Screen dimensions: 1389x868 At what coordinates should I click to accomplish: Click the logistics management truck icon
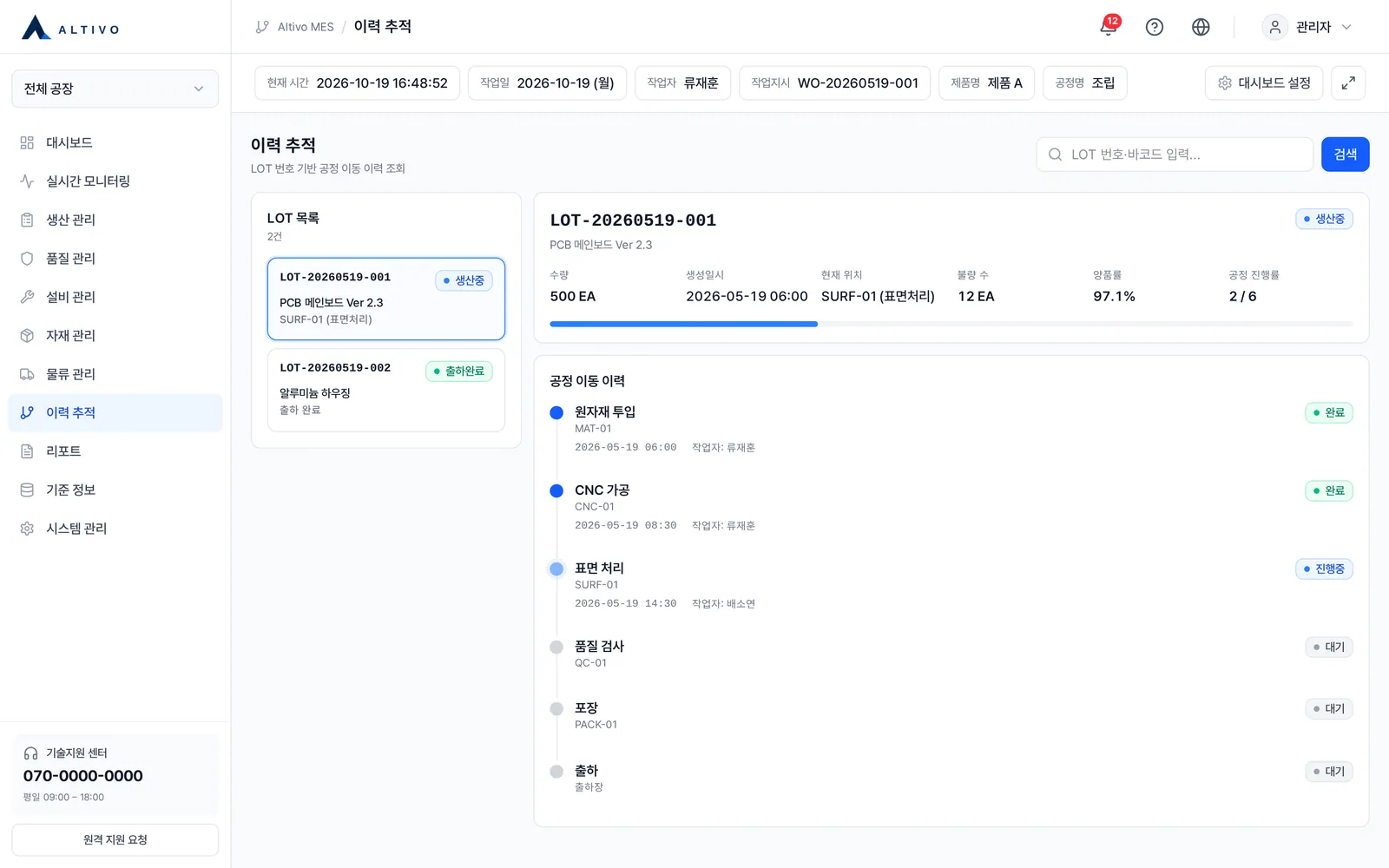pos(27,374)
